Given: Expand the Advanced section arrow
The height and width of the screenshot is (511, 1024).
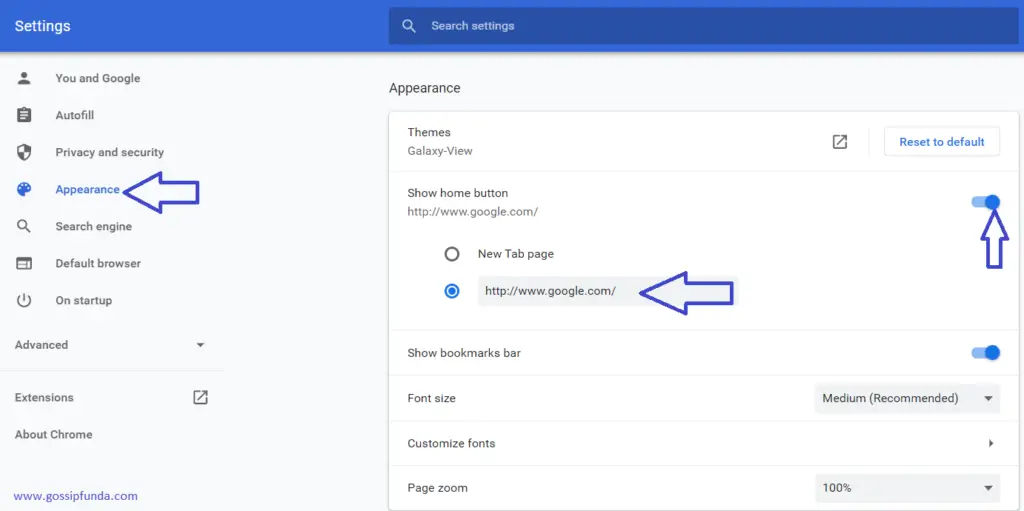Looking at the screenshot, I should pyautogui.click(x=200, y=345).
